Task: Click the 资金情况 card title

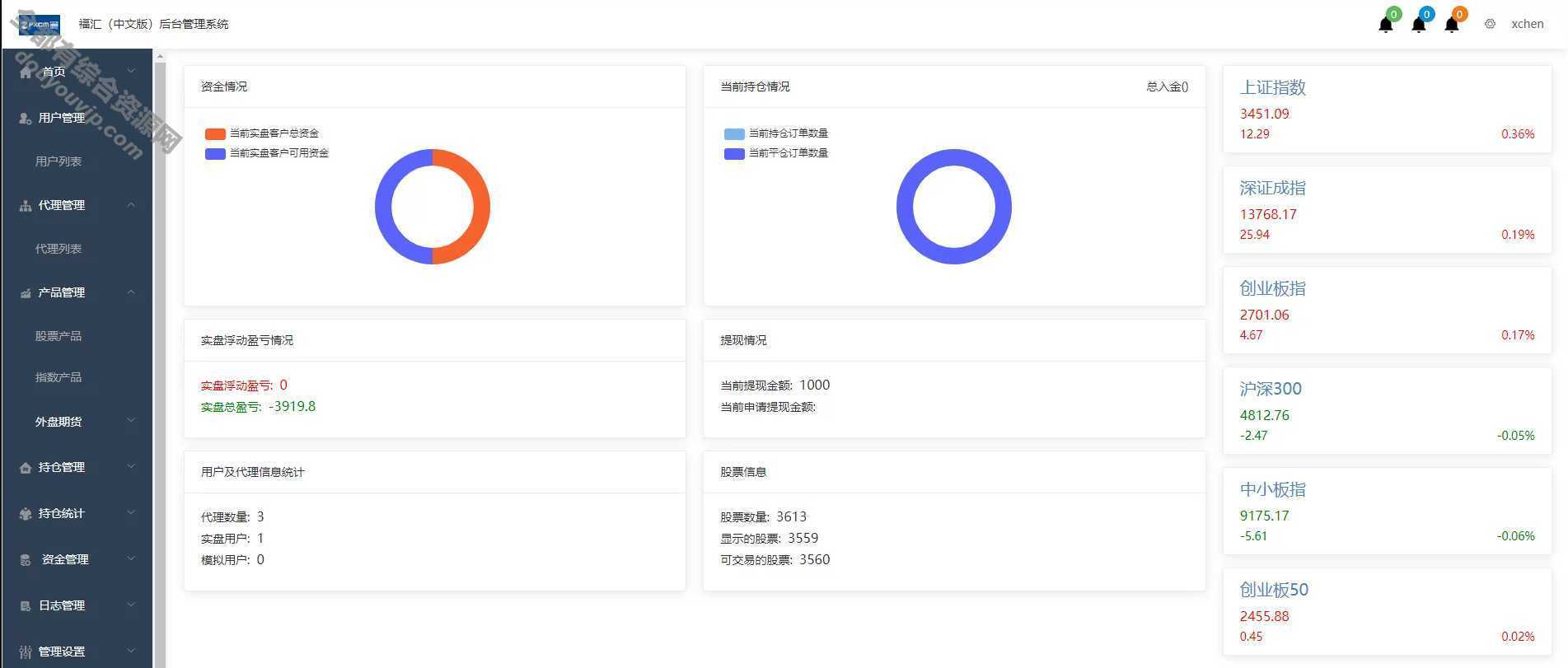Action: (223, 86)
